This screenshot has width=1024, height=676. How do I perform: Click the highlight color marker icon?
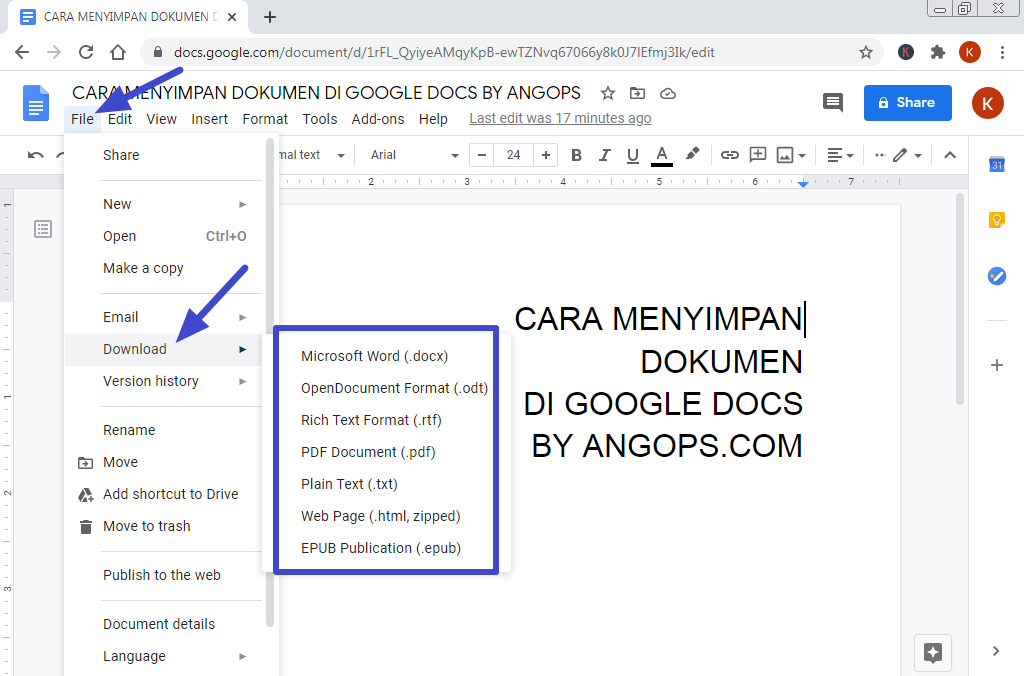pos(692,155)
